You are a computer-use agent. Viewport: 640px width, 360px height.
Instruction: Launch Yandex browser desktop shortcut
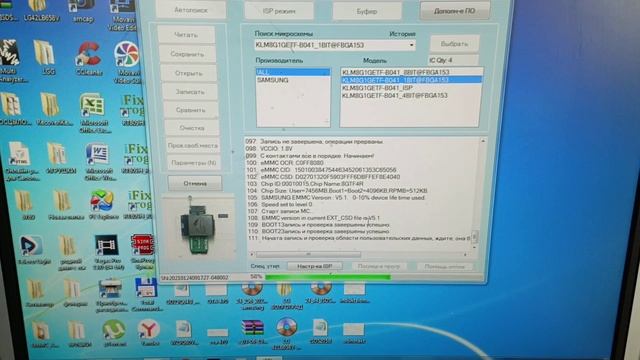(x=149, y=333)
